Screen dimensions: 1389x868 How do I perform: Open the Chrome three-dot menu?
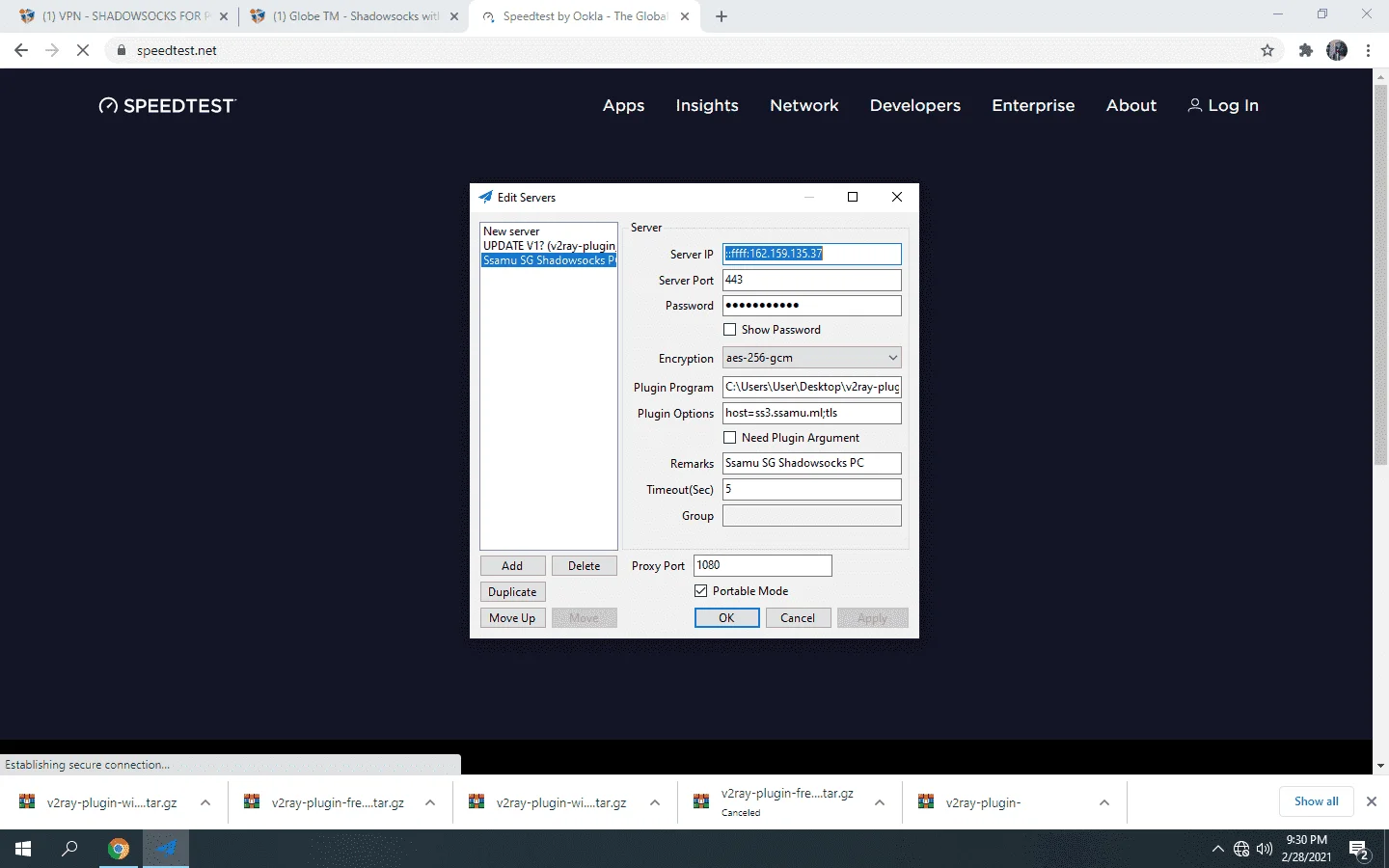pos(1368,50)
